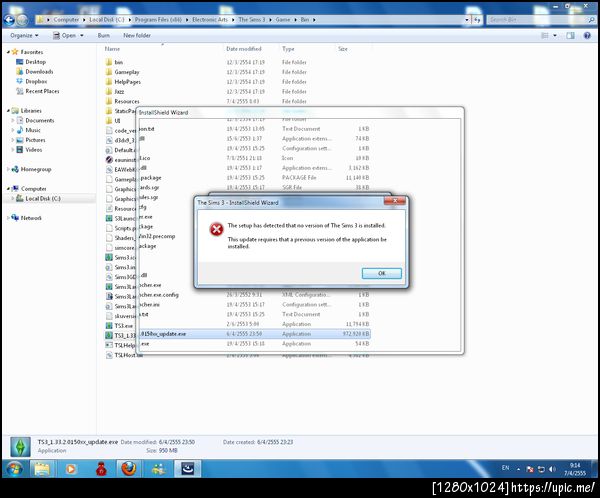Screen dimensions: 600x498
Task: Collapse the Libraries section
Action: [x=8, y=111]
